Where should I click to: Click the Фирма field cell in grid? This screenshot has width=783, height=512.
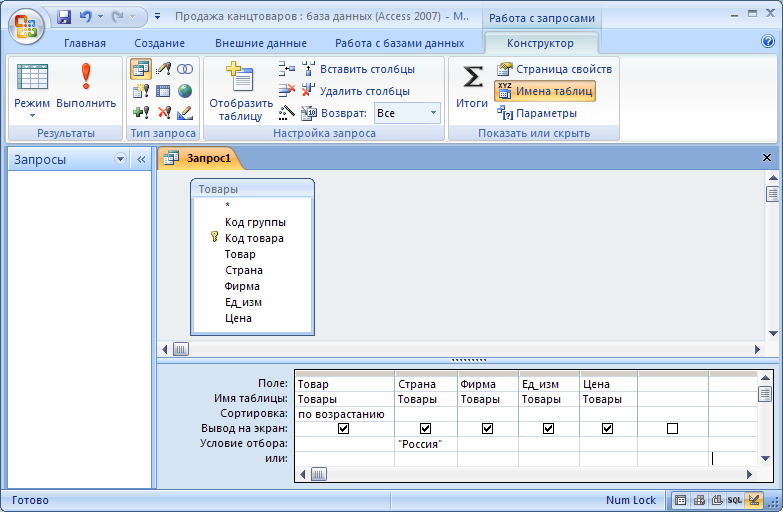[x=487, y=384]
